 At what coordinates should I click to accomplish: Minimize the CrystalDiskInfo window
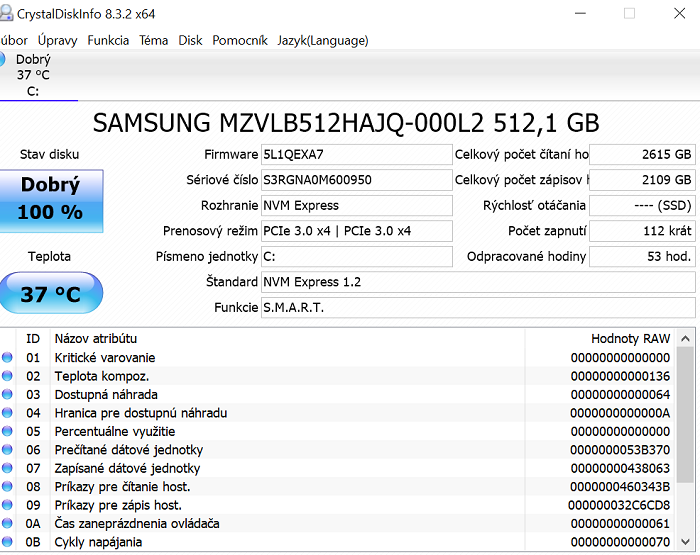[x=580, y=13]
